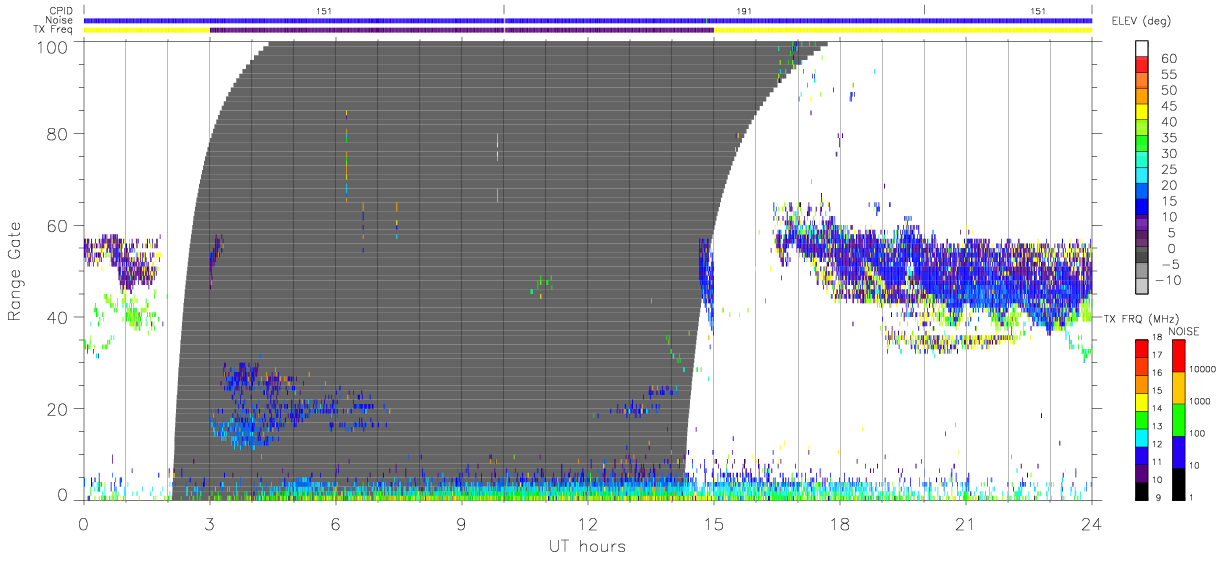Click Range Gate tick label '60'
Screen dimensions: 1228x567
(x=57, y=225)
